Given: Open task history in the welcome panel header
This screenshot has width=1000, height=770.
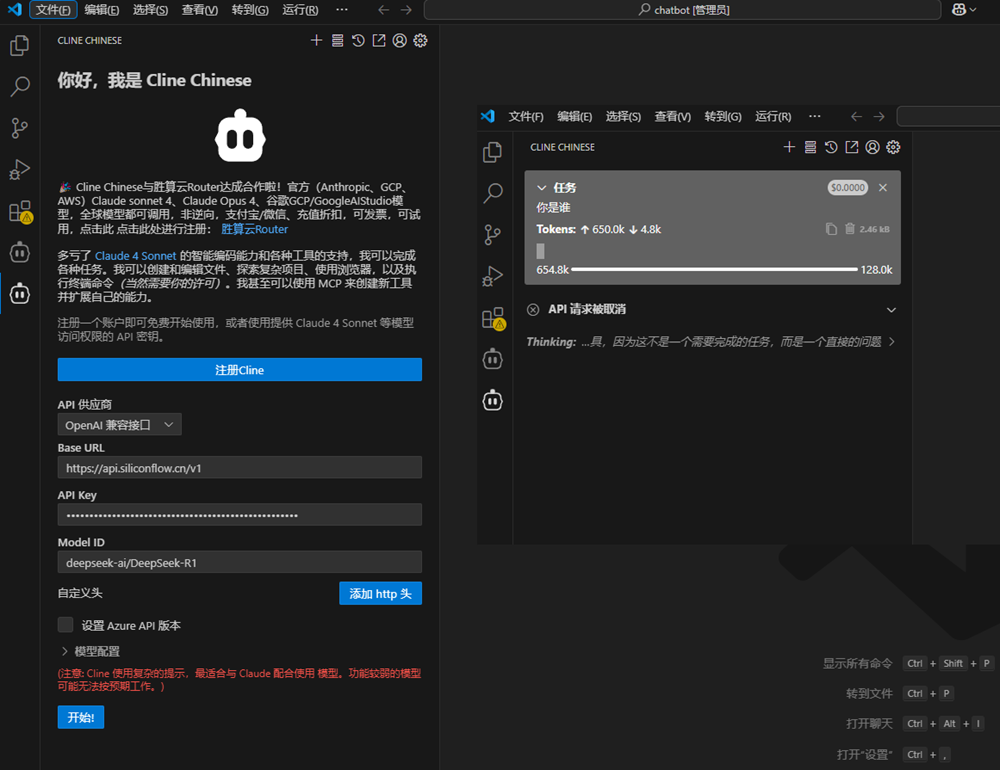Looking at the screenshot, I should pos(358,40).
